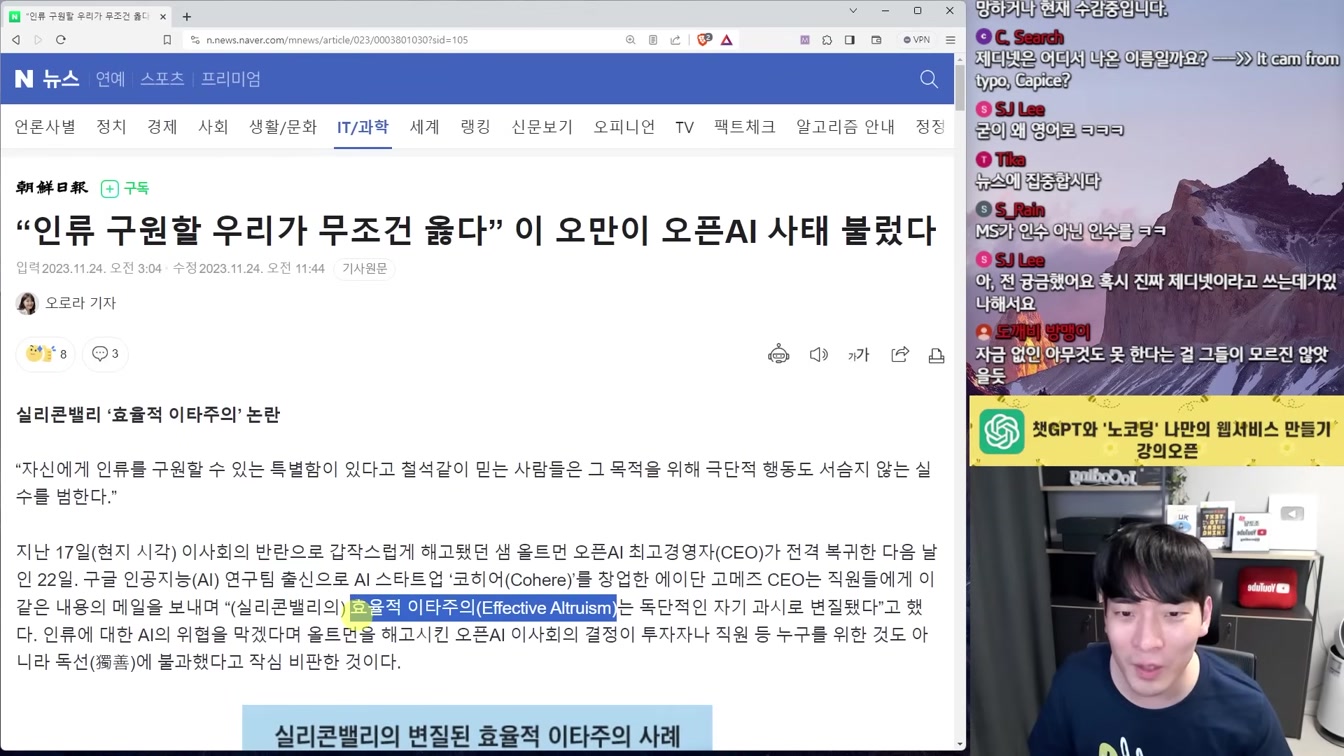Viewport: 1344px width, 756px height.
Task: Select the 팩트체크 menu tab
Action: (x=745, y=127)
